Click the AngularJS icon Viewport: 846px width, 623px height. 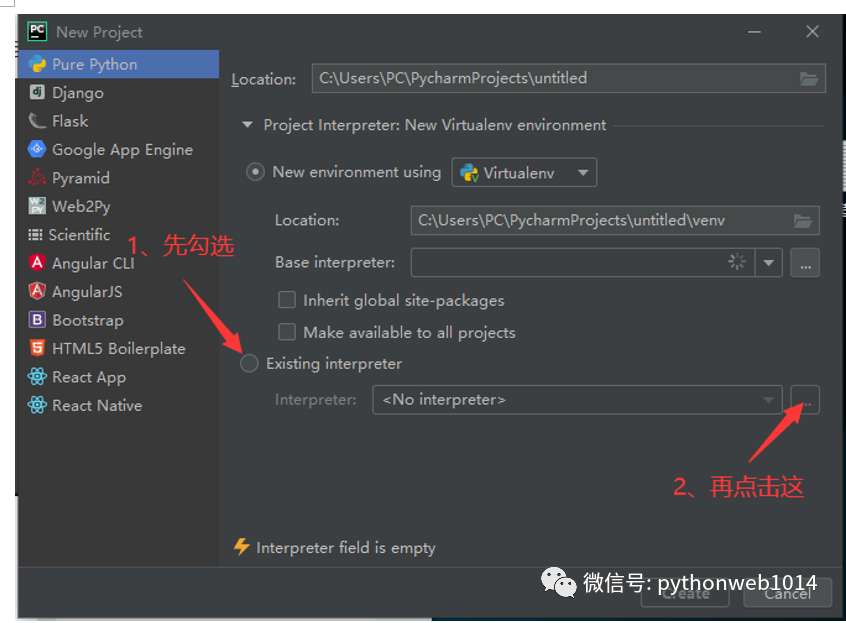pos(37,291)
